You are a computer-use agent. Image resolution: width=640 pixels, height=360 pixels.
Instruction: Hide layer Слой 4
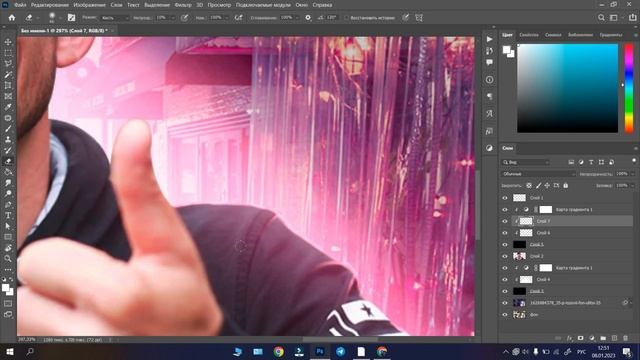[x=505, y=280]
